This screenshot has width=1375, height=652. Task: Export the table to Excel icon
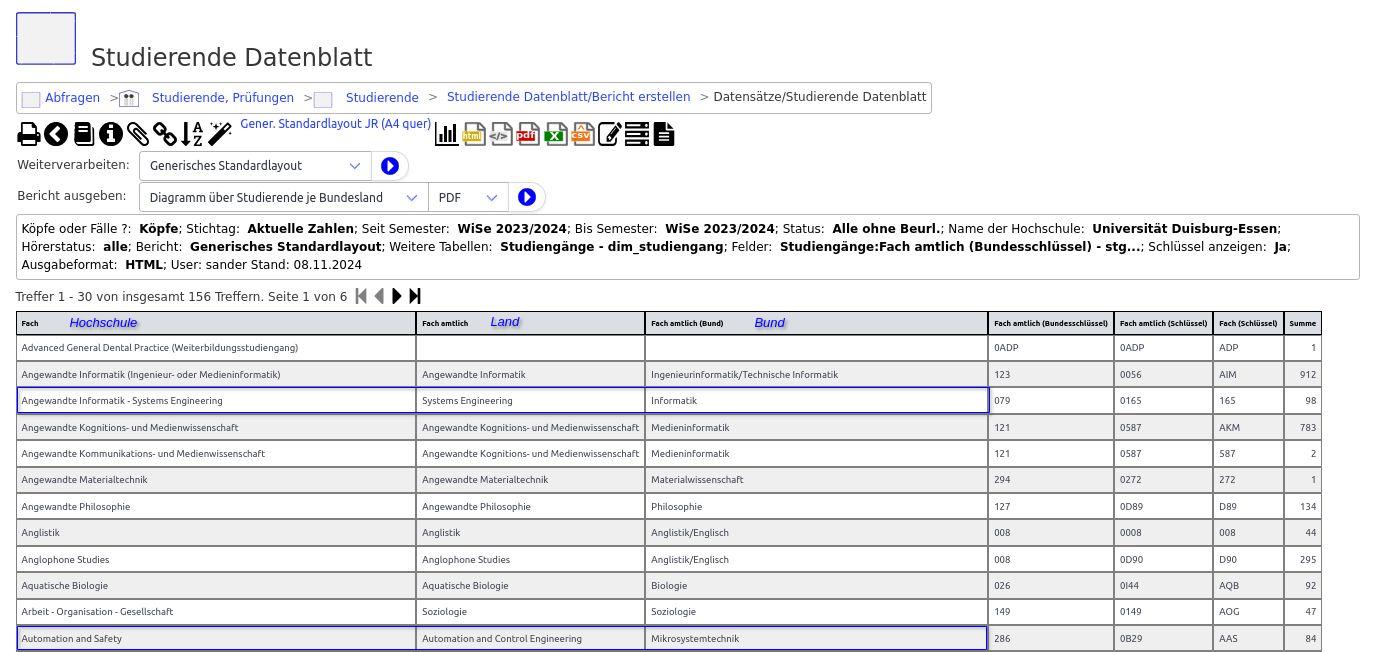tap(555, 134)
